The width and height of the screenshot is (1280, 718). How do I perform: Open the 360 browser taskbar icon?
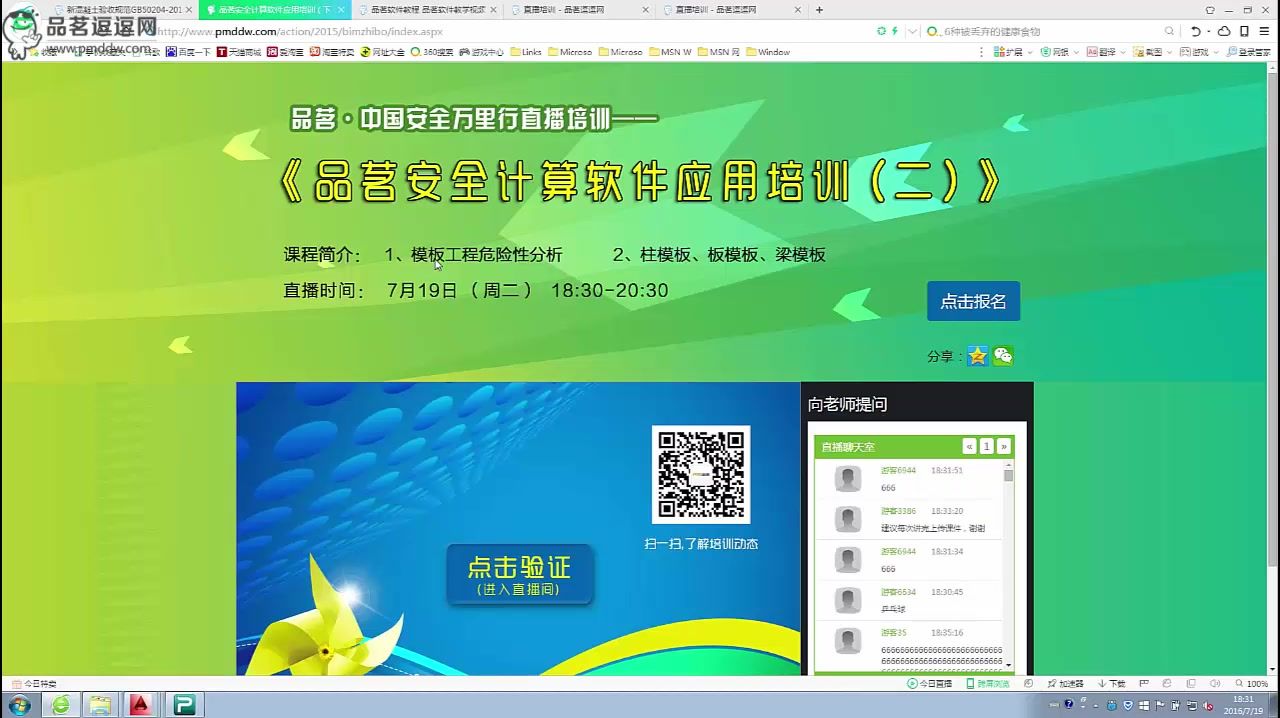pyautogui.click(x=61, y=705)
